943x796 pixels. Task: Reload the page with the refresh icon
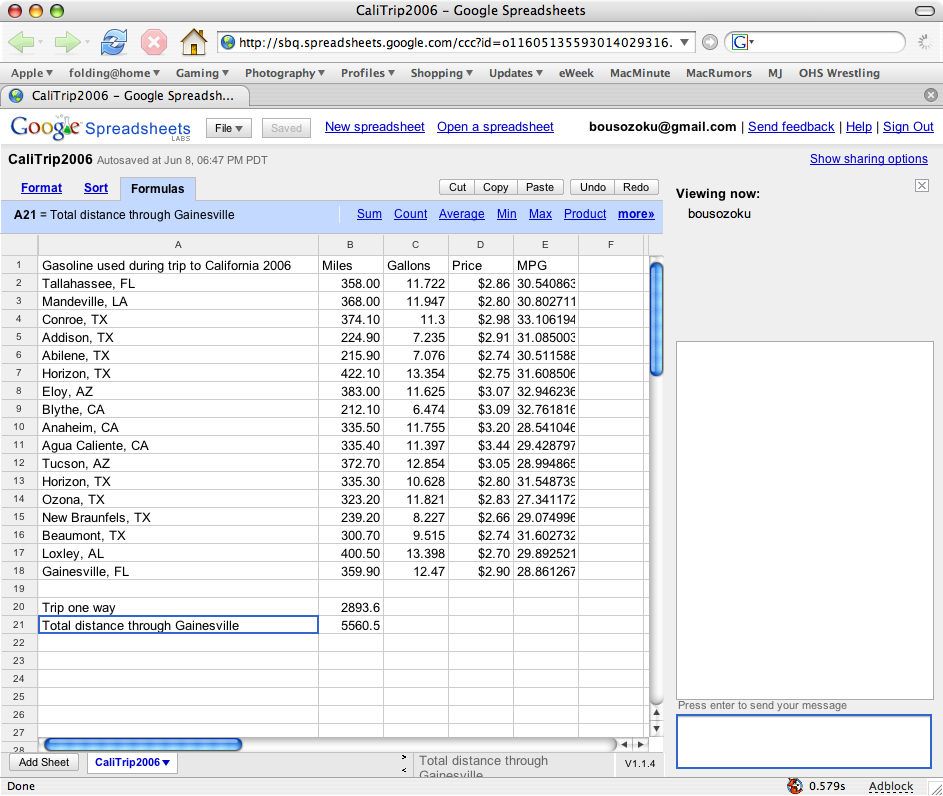[x=114, y=42]
